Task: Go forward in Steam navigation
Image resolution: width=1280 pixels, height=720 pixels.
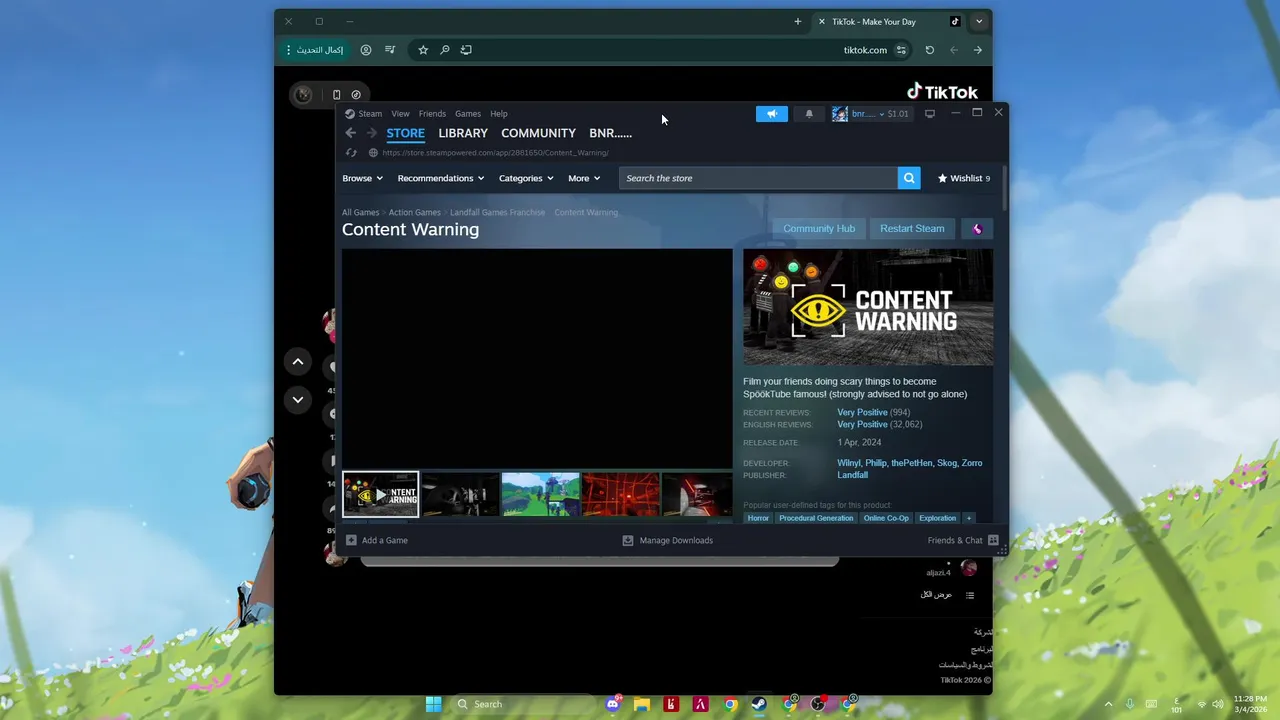Action: [x=372, y=133]
